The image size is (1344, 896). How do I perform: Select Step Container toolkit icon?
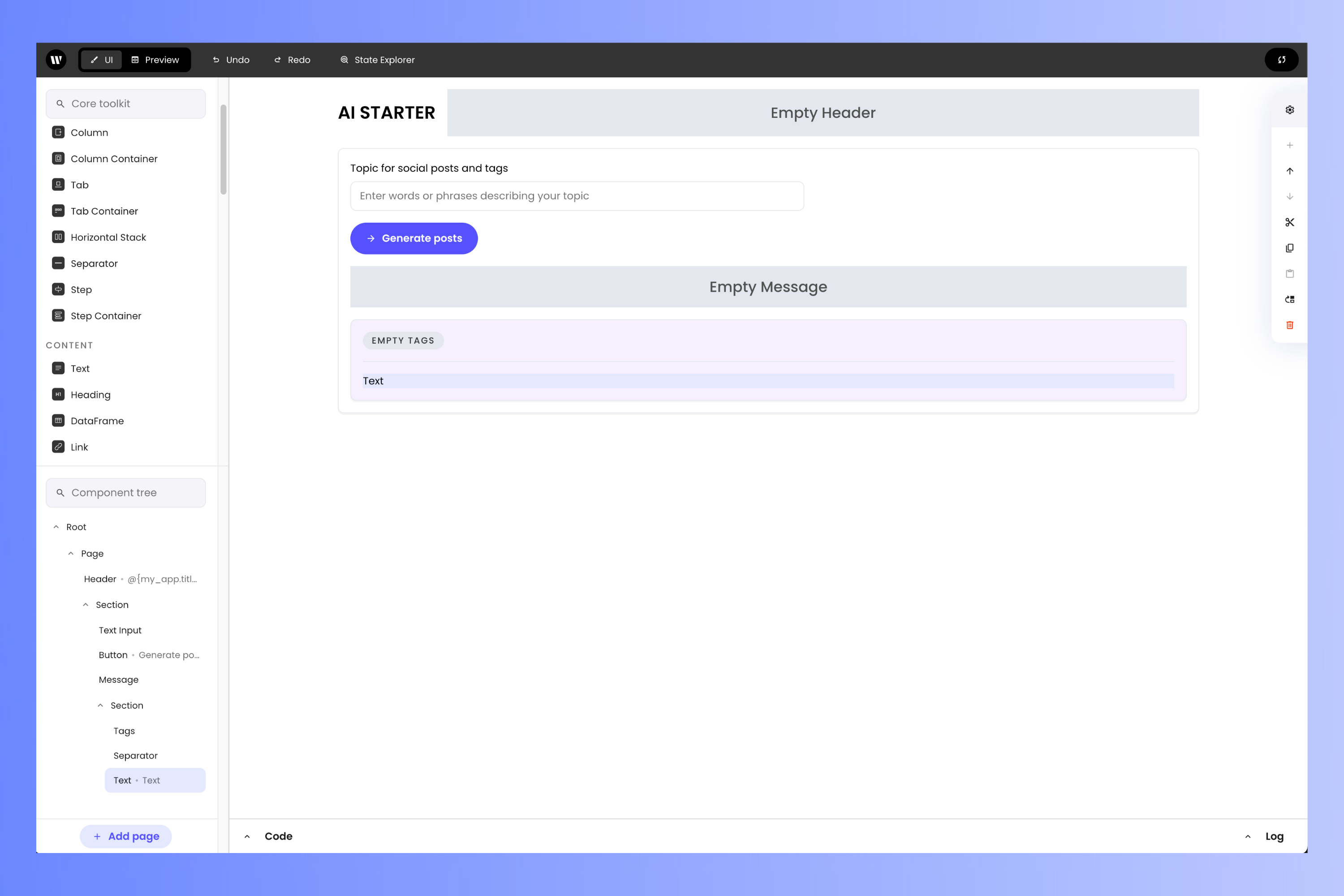[x=58, y=315]
